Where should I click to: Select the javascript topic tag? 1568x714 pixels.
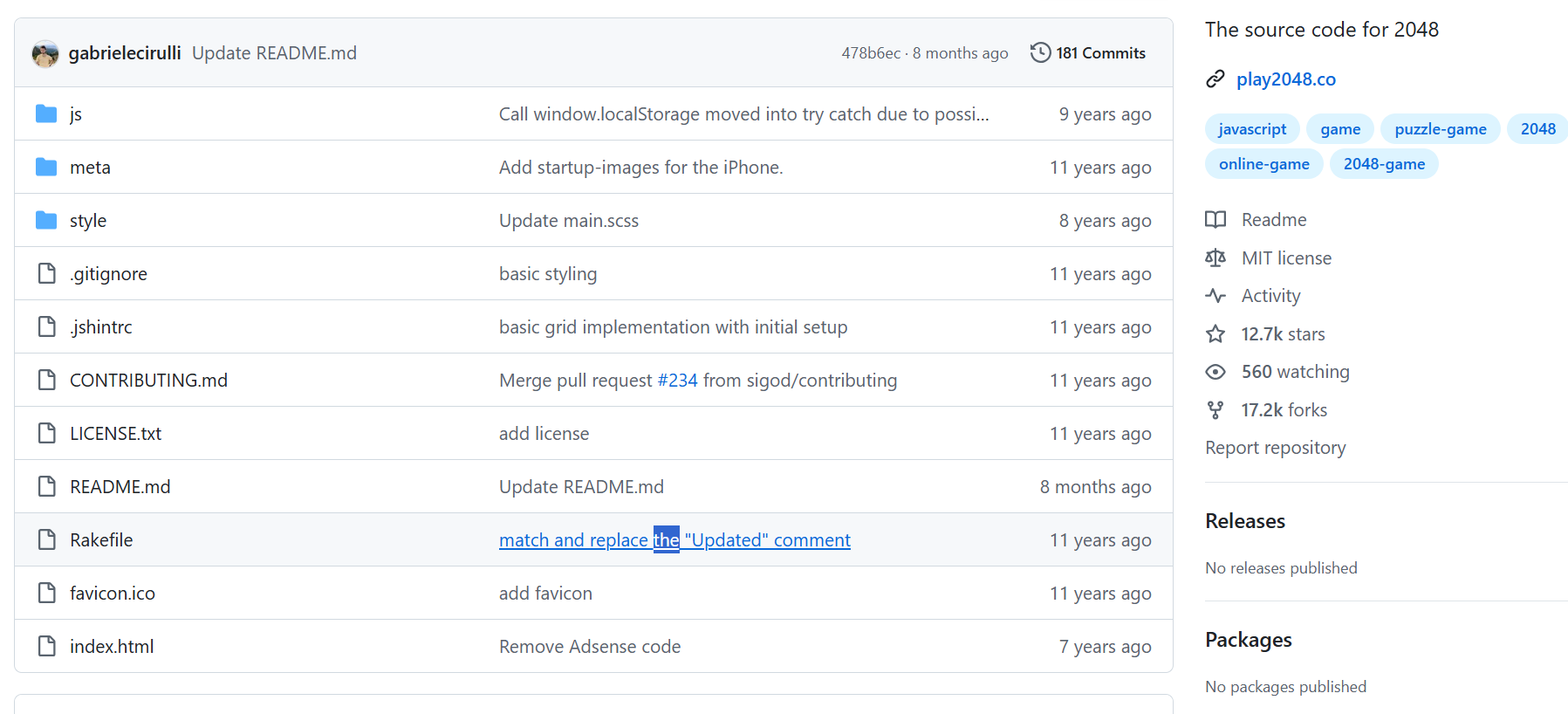(x=1252, y=129)
